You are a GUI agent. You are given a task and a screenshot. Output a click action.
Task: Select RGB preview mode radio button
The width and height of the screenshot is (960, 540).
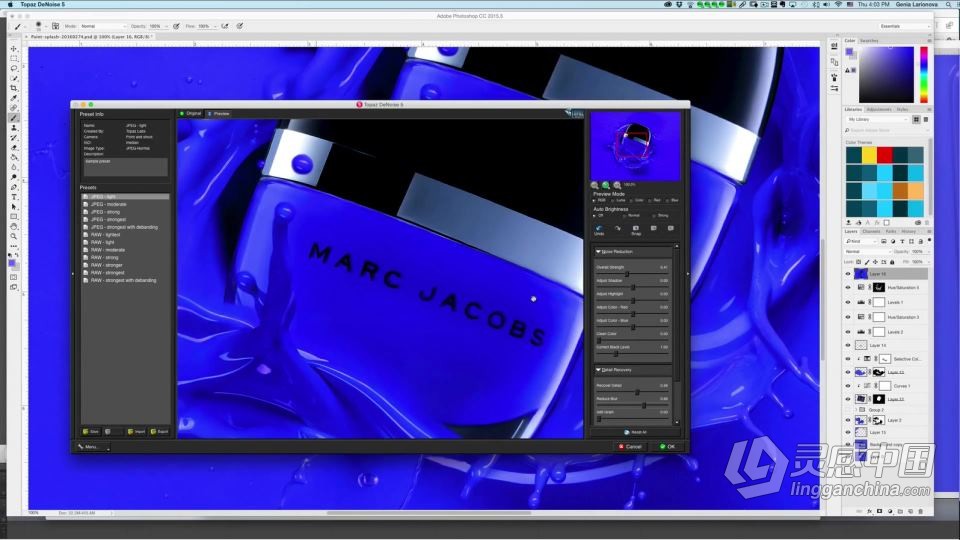click(x=594, y=200)
